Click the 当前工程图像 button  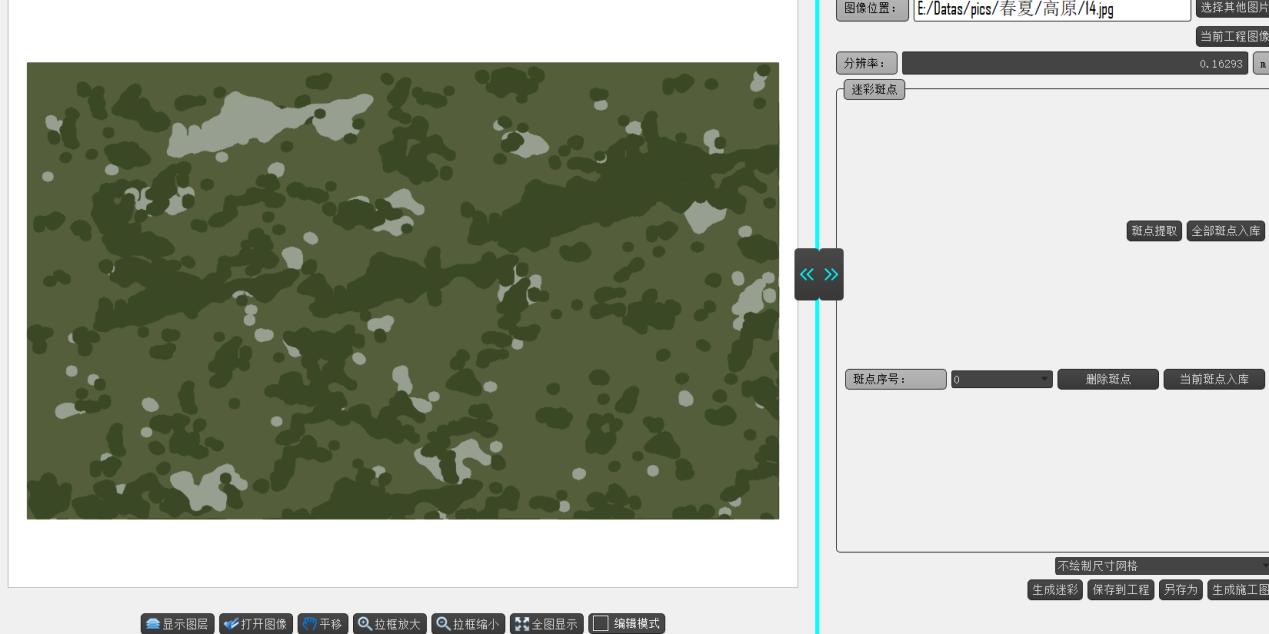point(1232,37)
